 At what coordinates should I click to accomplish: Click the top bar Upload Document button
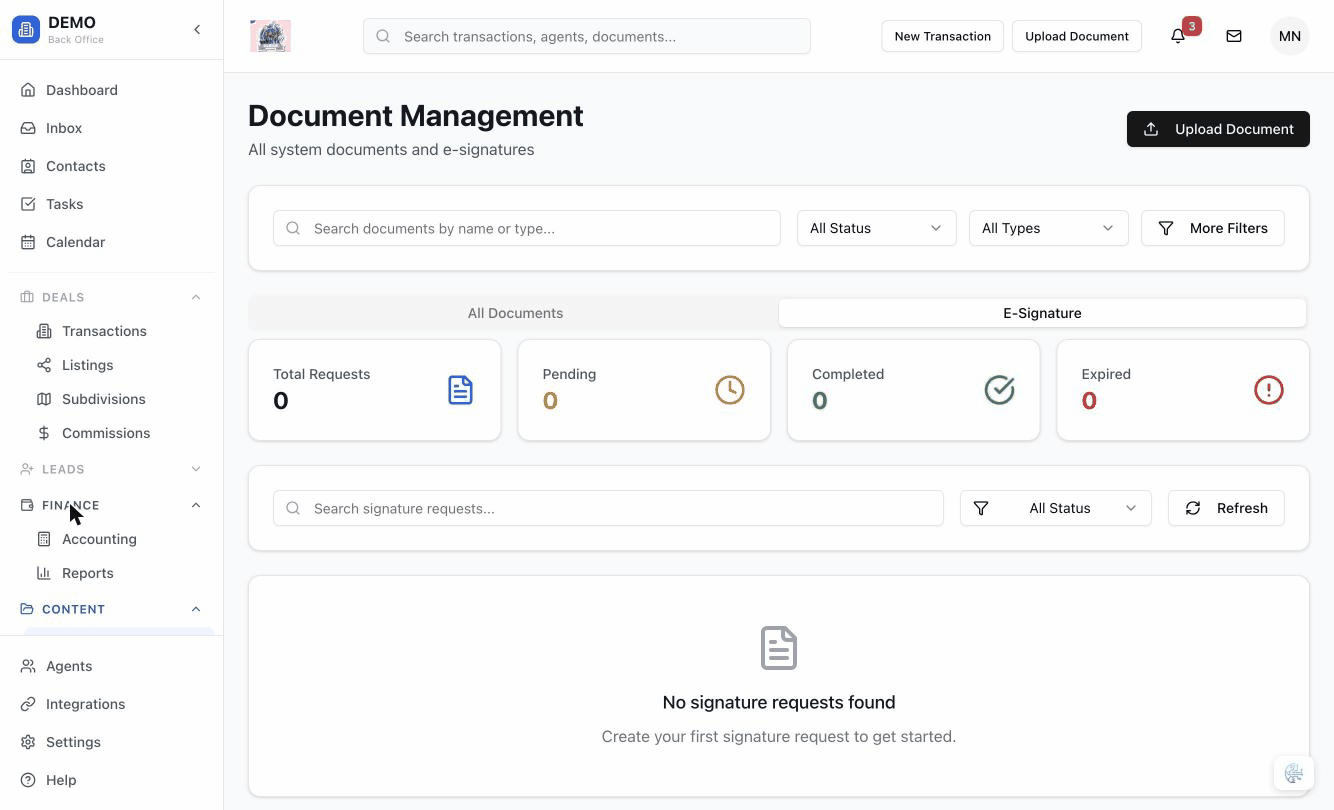point(1077,36)
